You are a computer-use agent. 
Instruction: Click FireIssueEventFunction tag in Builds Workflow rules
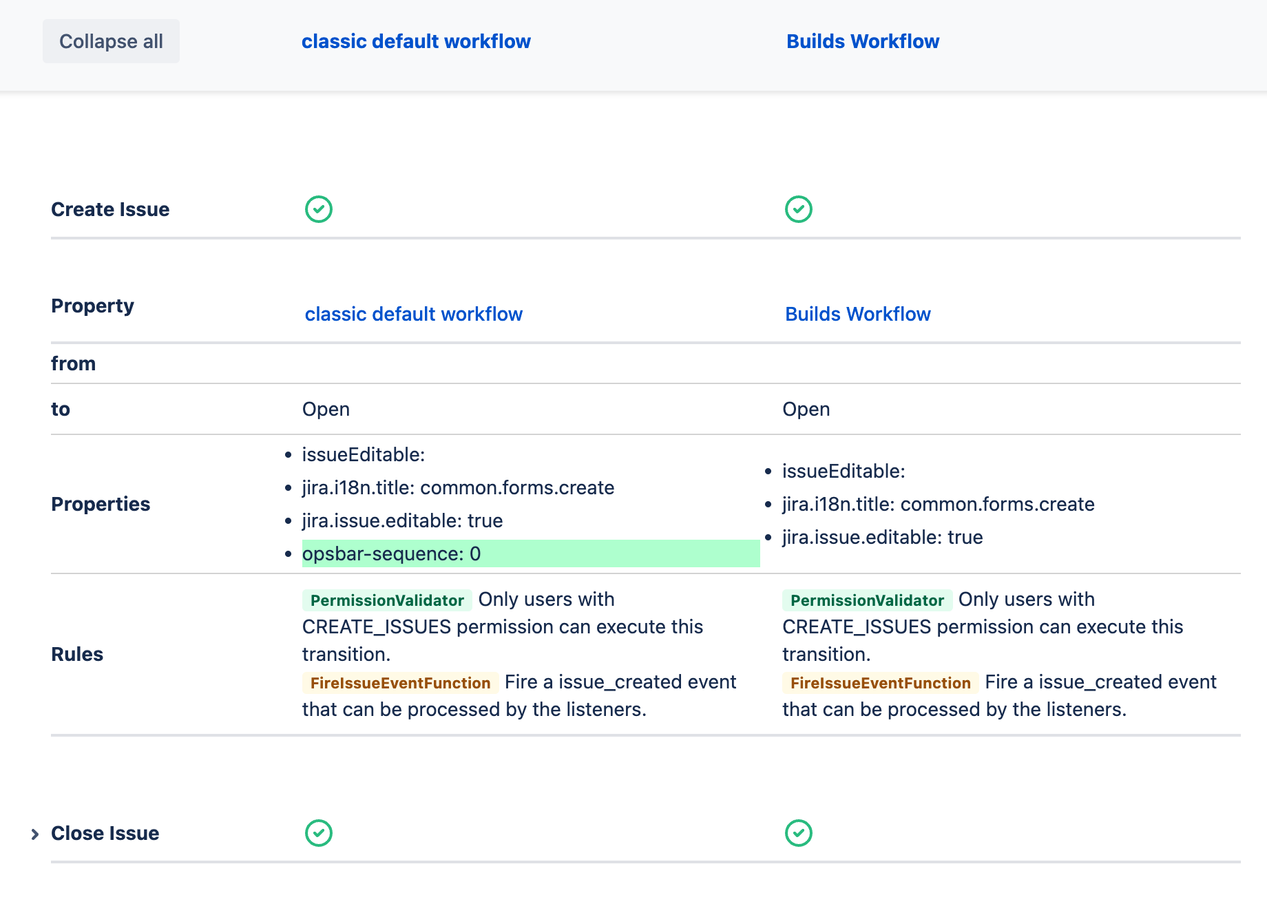click(880, 683)
